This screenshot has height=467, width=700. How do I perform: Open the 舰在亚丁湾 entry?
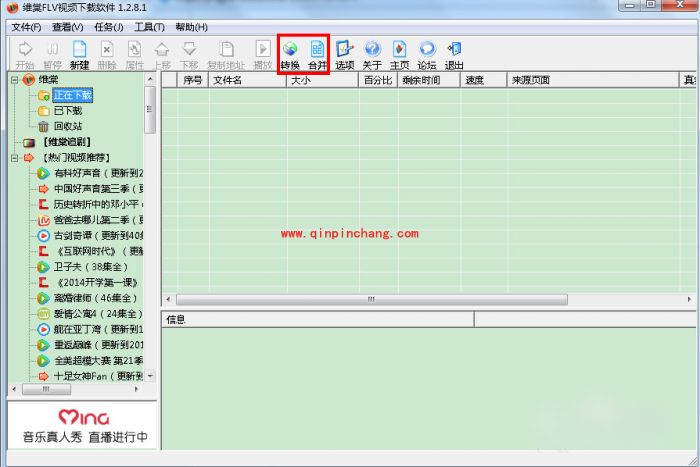coord(98,329)
